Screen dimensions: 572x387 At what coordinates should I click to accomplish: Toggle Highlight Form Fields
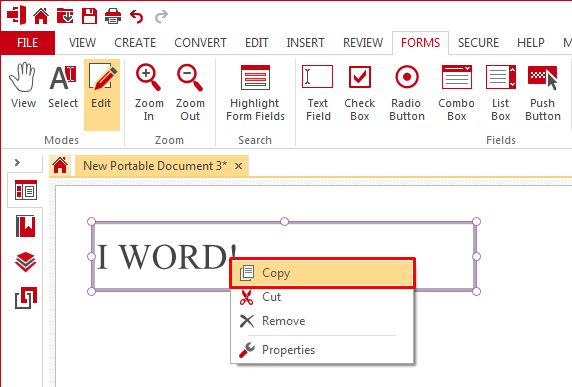tap(255, 93)
